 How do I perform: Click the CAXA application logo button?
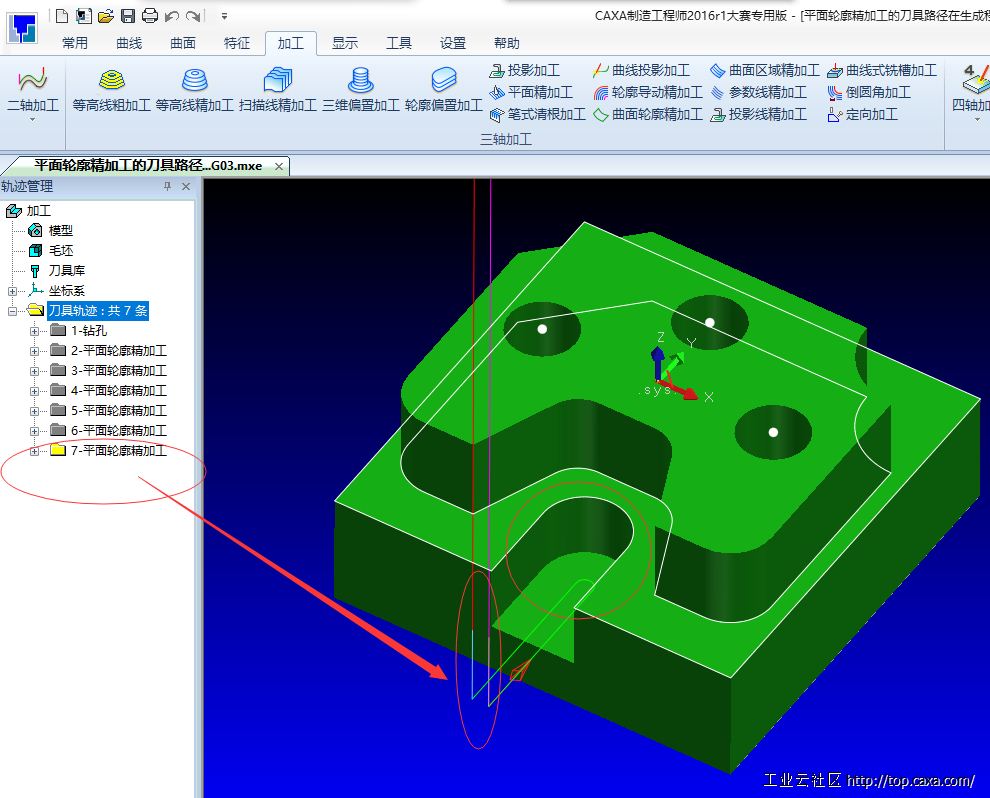click(x=22, y=27)
